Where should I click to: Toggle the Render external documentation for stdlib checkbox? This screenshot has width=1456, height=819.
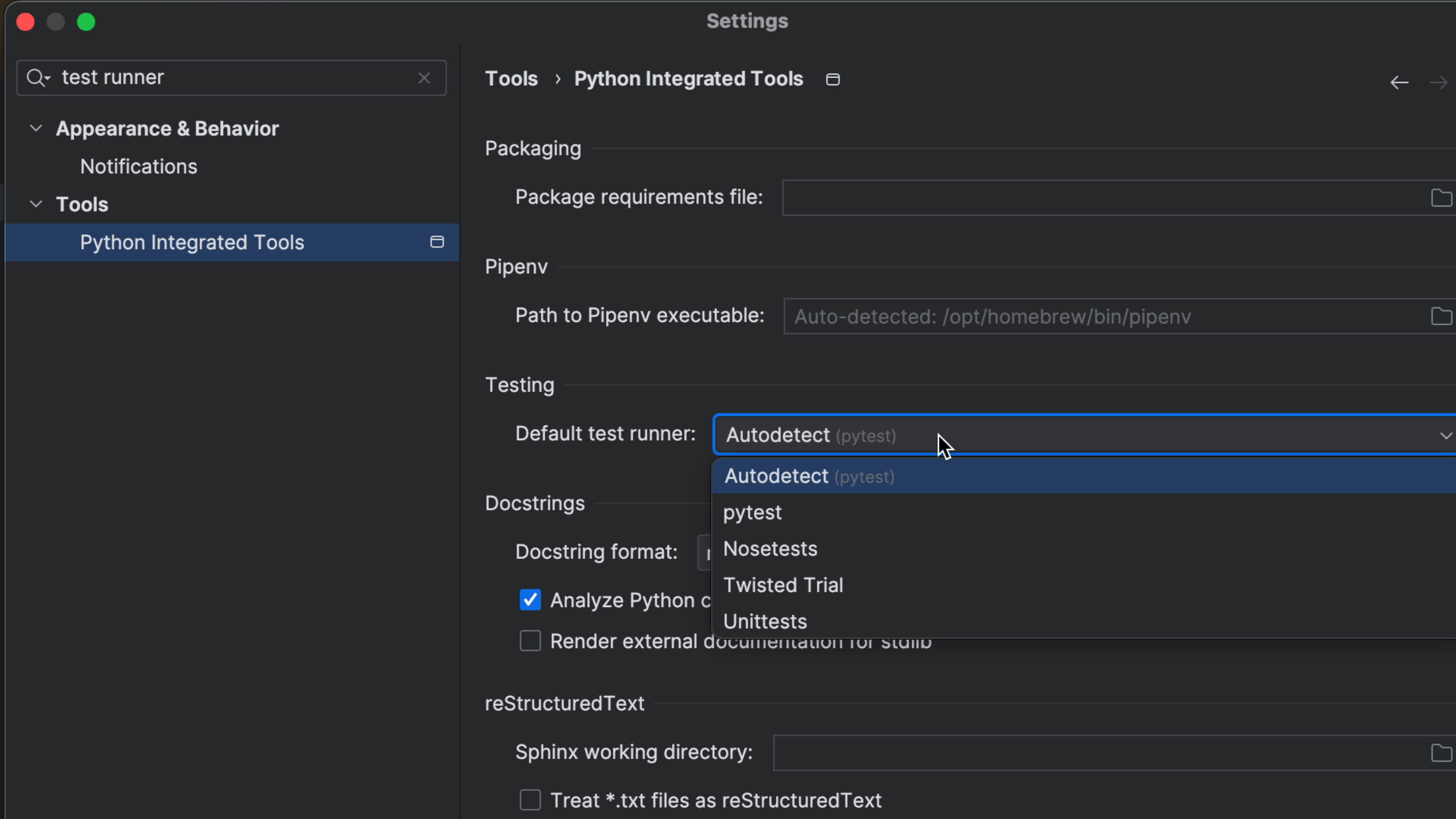[531, 641]
